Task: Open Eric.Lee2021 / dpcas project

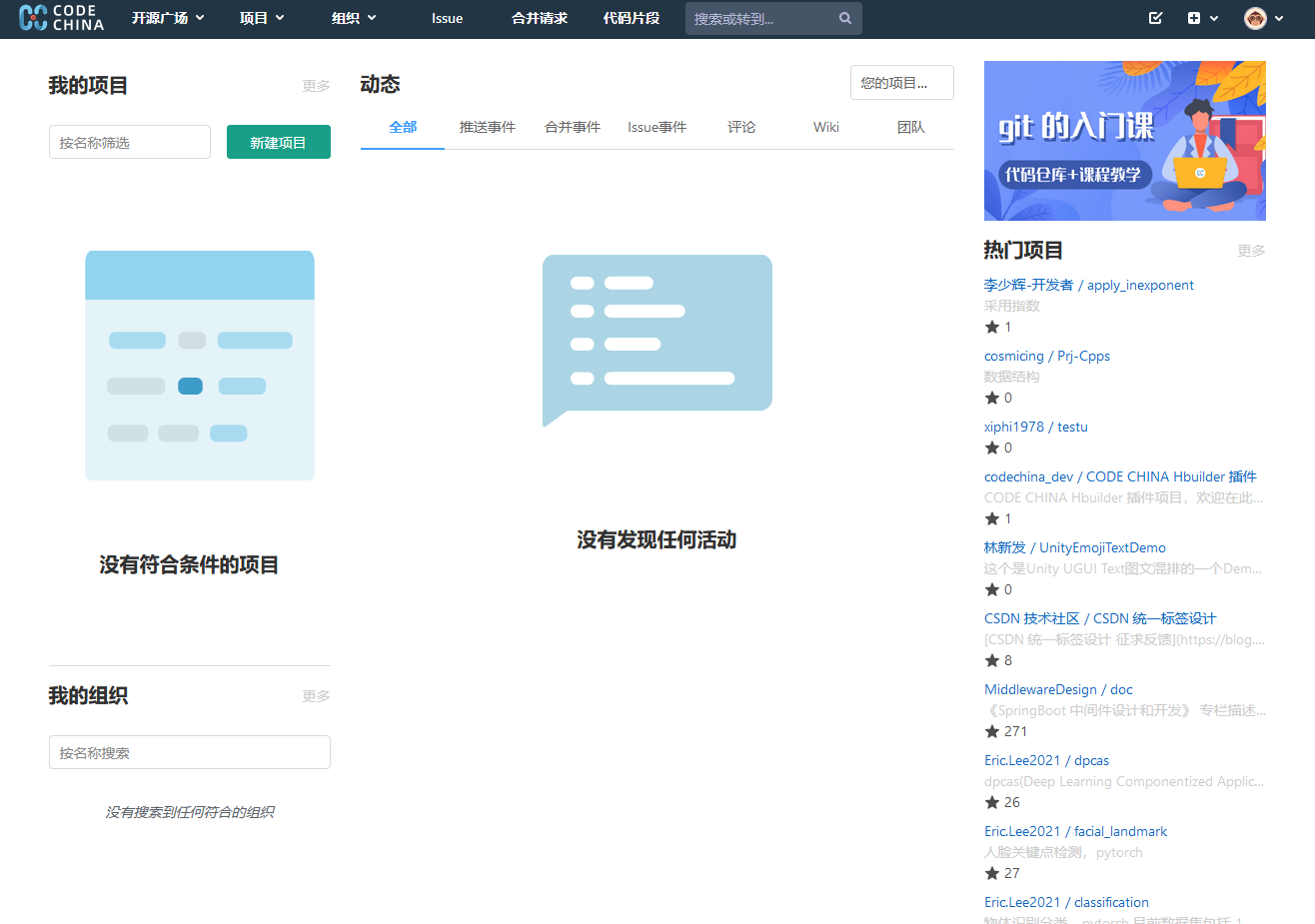Action: (1047, 760)
